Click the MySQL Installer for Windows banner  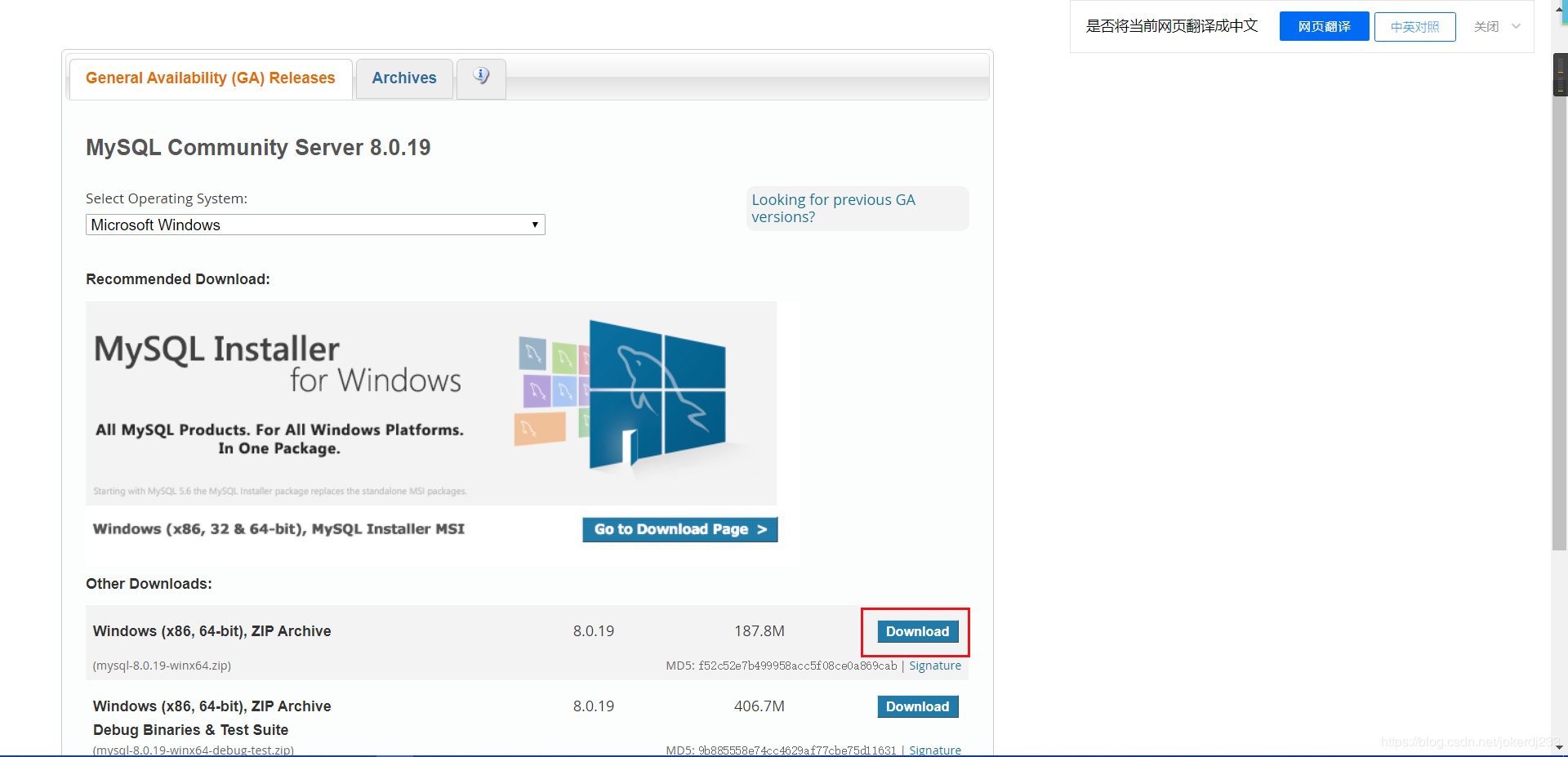point(431,403)
